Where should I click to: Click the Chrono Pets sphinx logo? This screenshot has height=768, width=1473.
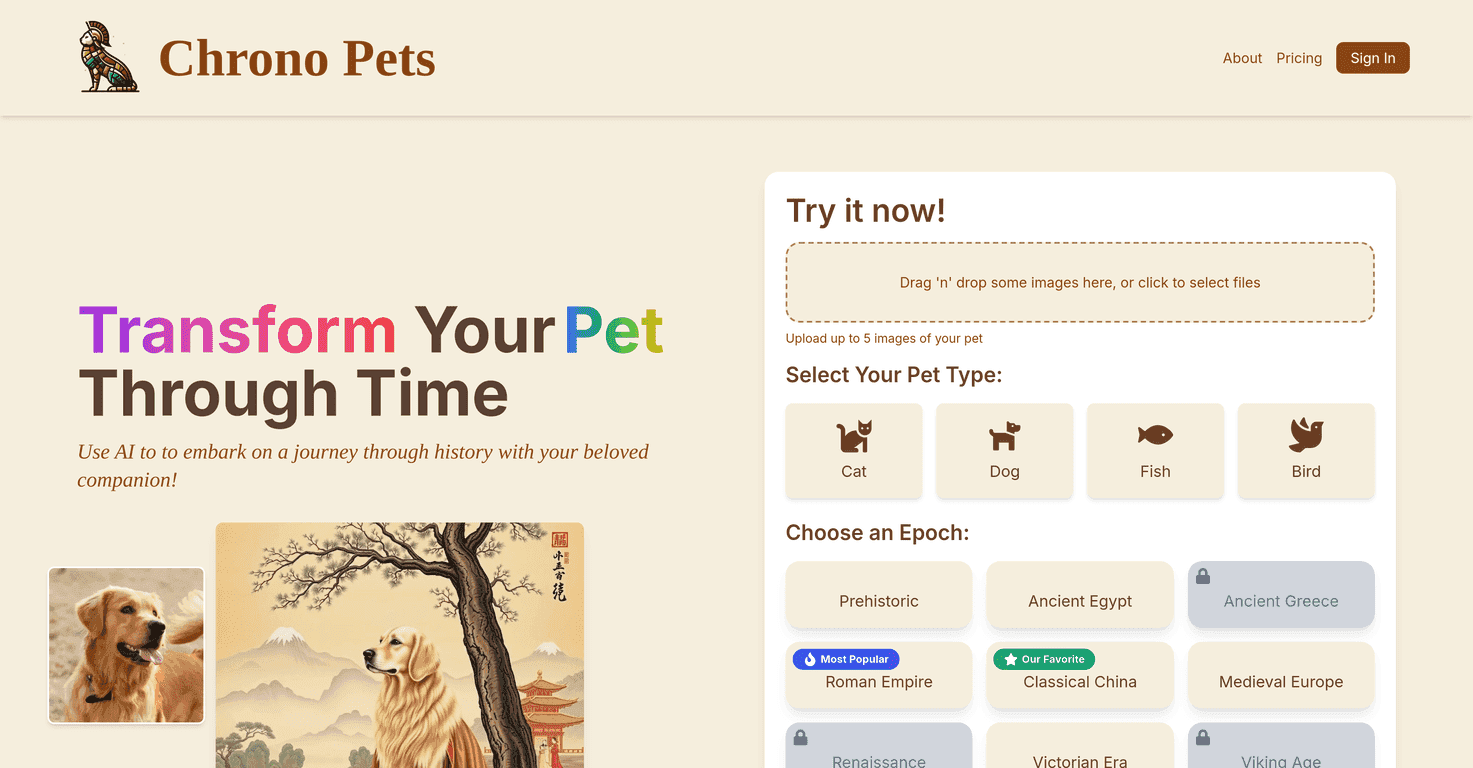[108, 57]
